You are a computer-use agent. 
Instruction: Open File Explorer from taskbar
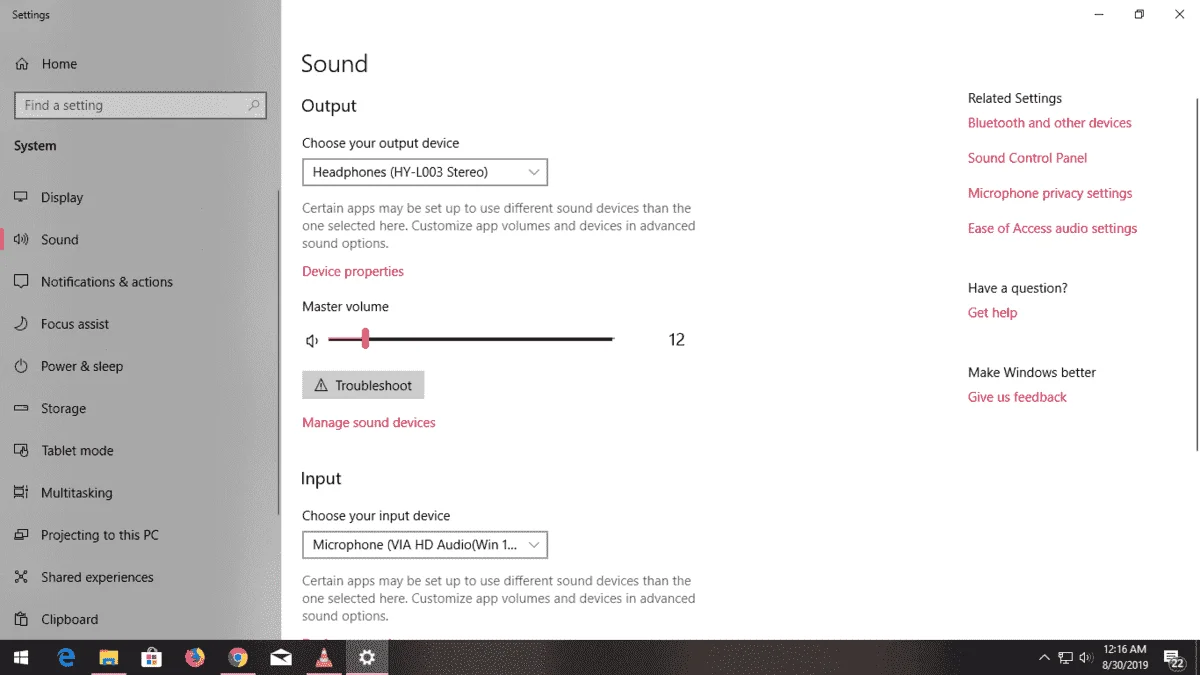[x=109, y=657]
